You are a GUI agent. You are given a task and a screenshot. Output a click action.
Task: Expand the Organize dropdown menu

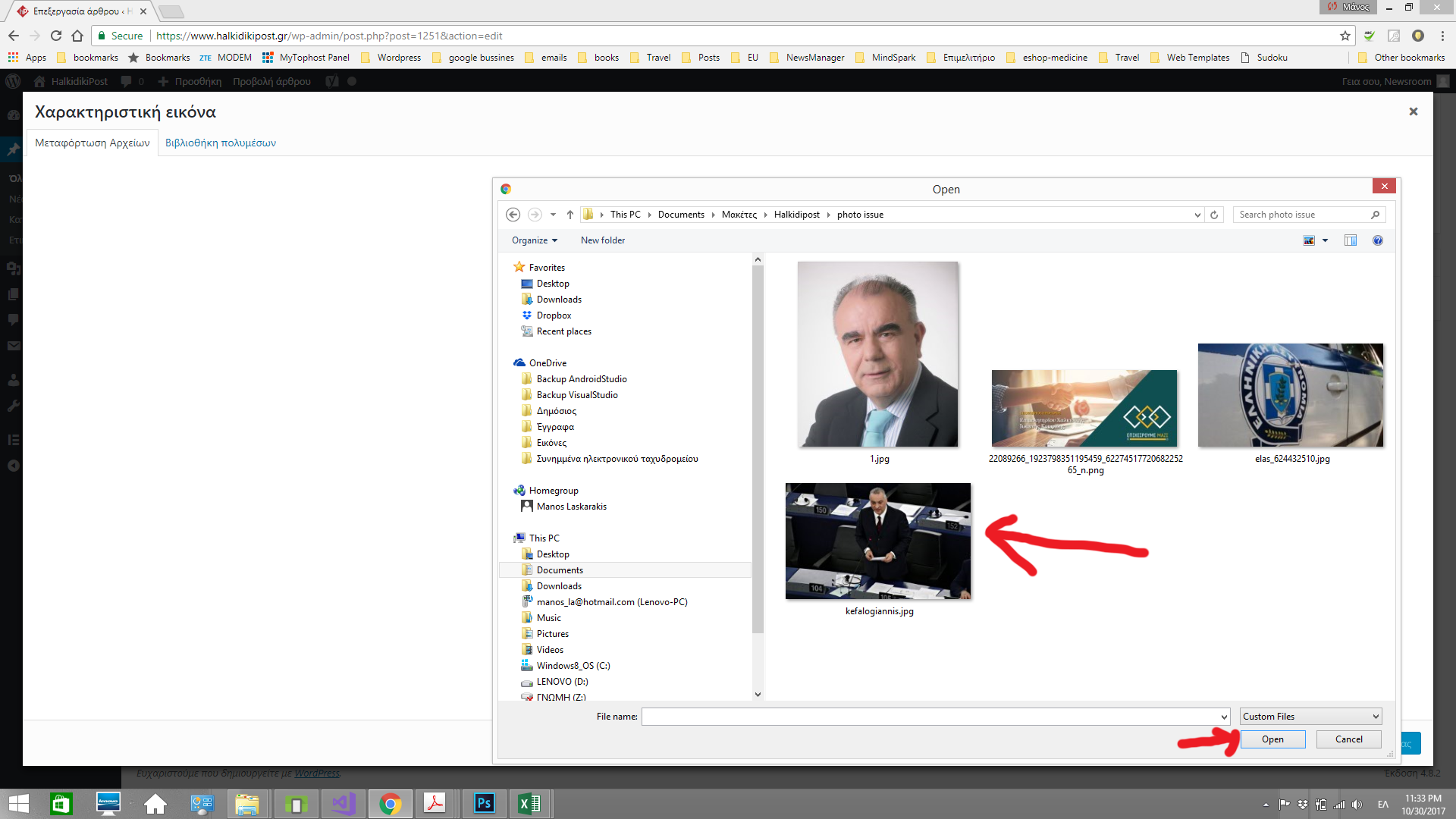(534, 240)
